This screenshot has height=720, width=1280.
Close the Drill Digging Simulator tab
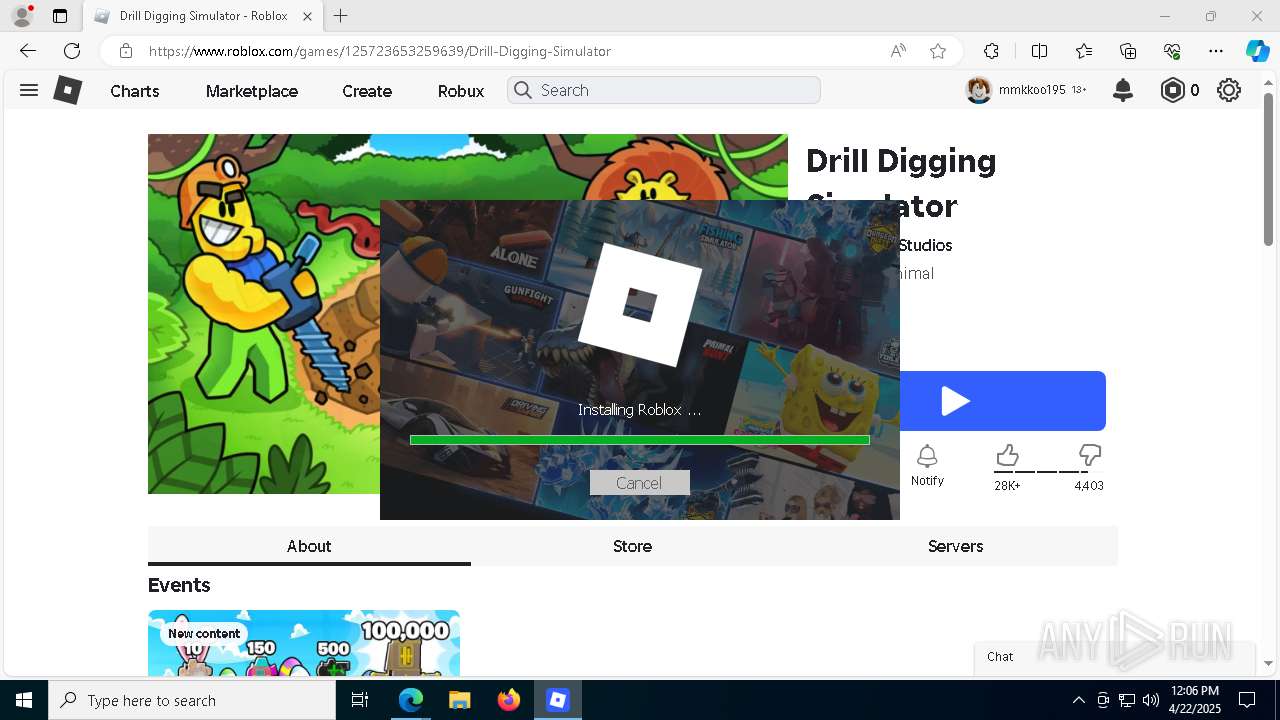(307, 16)
